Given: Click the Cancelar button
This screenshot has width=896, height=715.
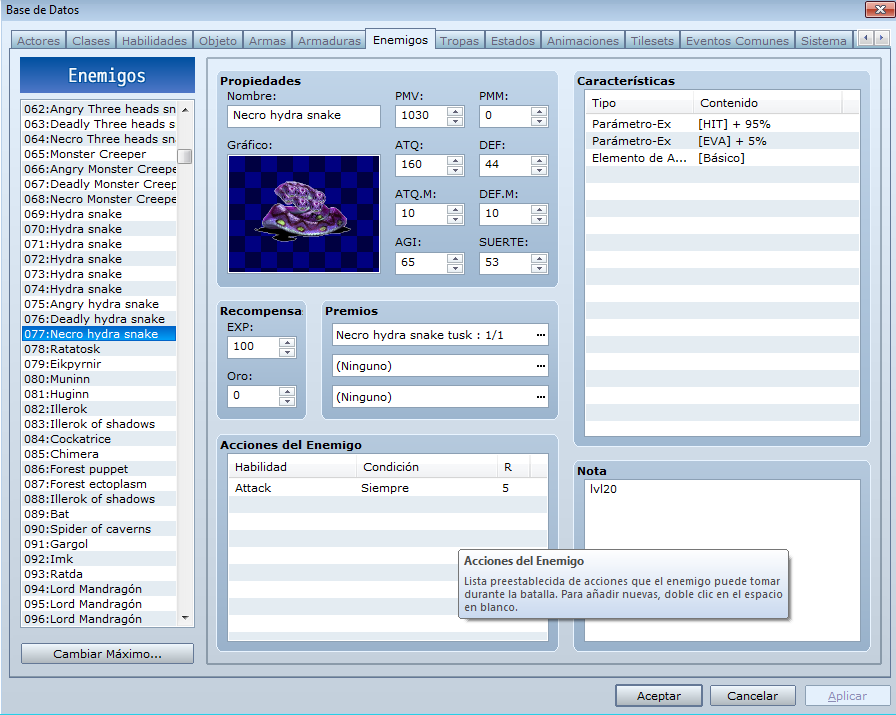Looking at the screenshot, I should click(753, 696).
